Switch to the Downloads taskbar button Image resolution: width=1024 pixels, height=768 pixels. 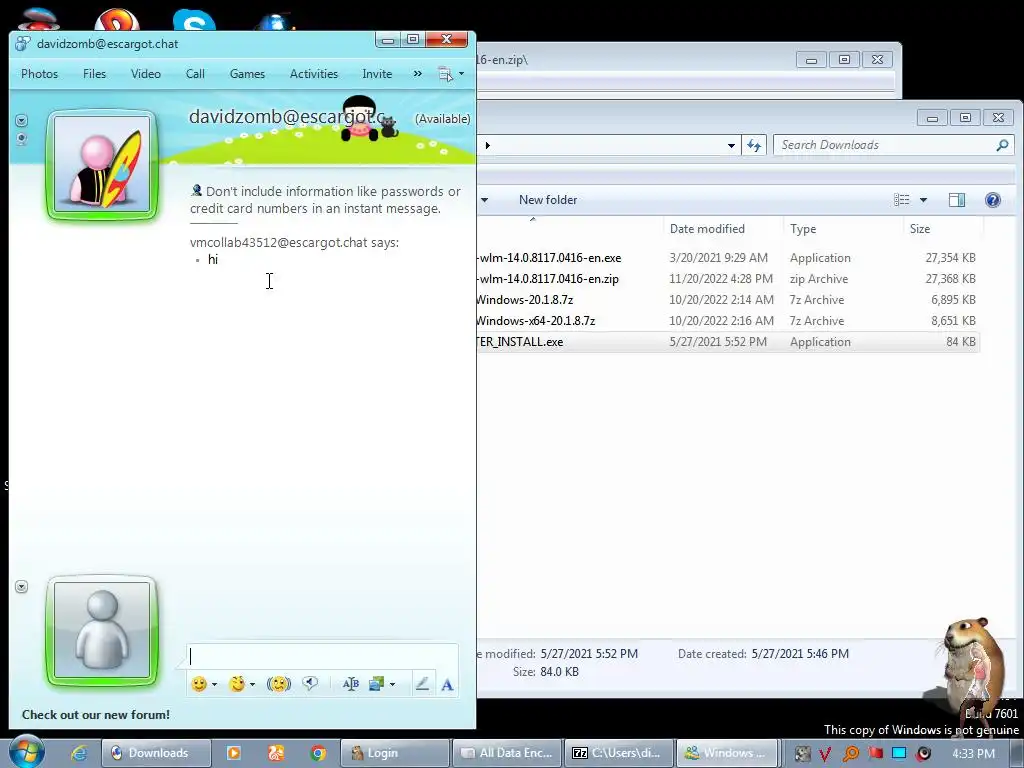click(x=157, y=753)
